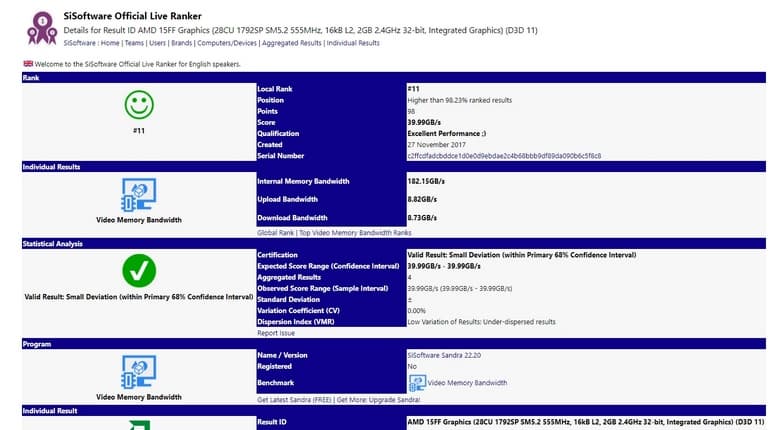Open the Computers/Devices navigation link
Viewport: 780px width, 430px height.
click(227, 43)
